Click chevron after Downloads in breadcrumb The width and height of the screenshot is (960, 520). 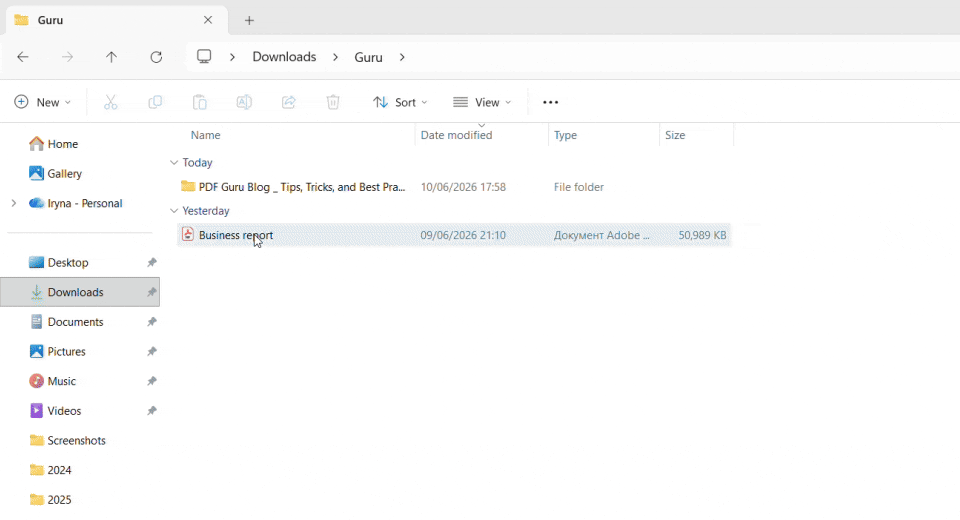[x=336, y=57]
